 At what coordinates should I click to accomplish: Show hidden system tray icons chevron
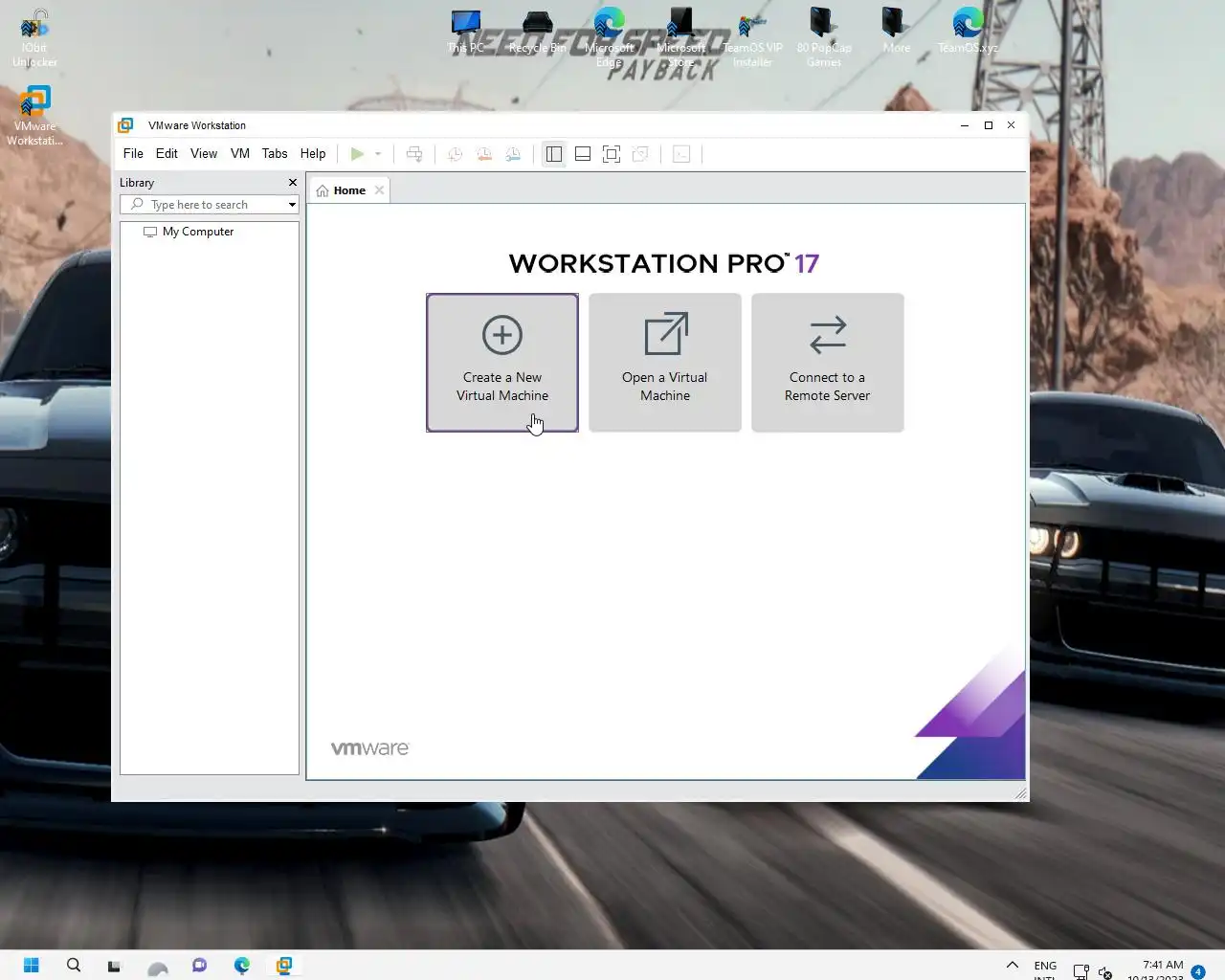click(1013, 965)
